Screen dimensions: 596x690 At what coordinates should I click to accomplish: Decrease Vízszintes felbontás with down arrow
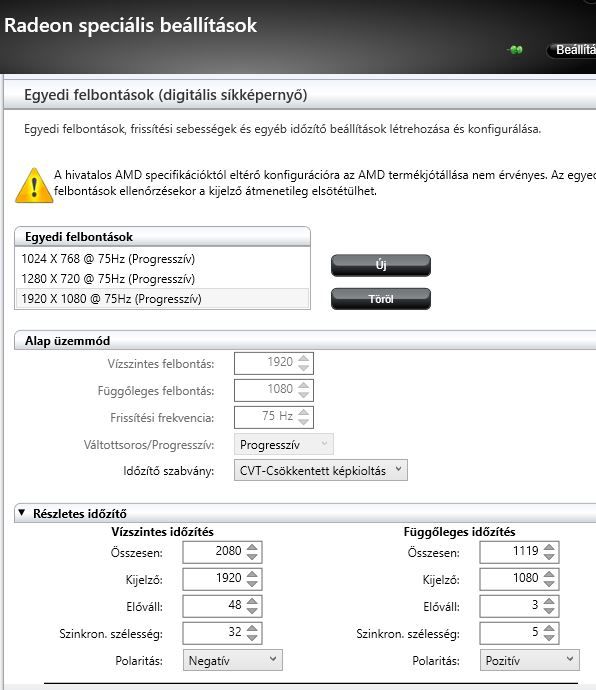303,368
